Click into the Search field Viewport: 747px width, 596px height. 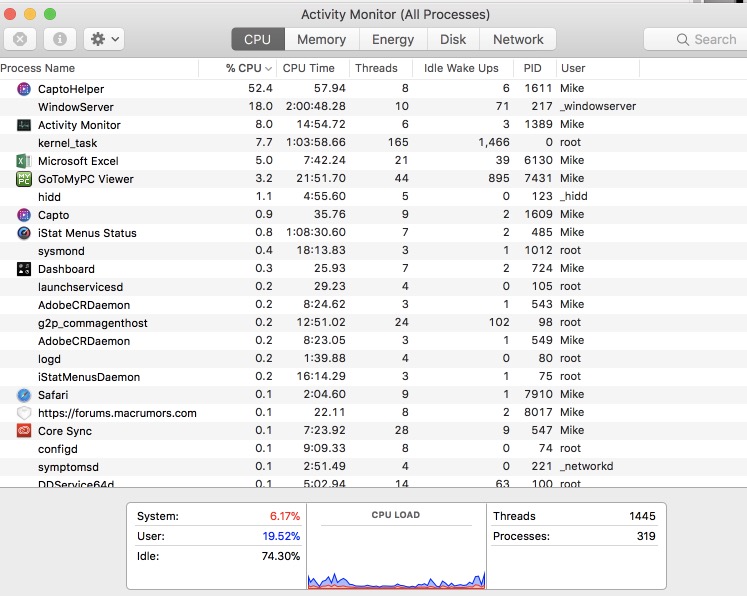click(x=695, y=39)
